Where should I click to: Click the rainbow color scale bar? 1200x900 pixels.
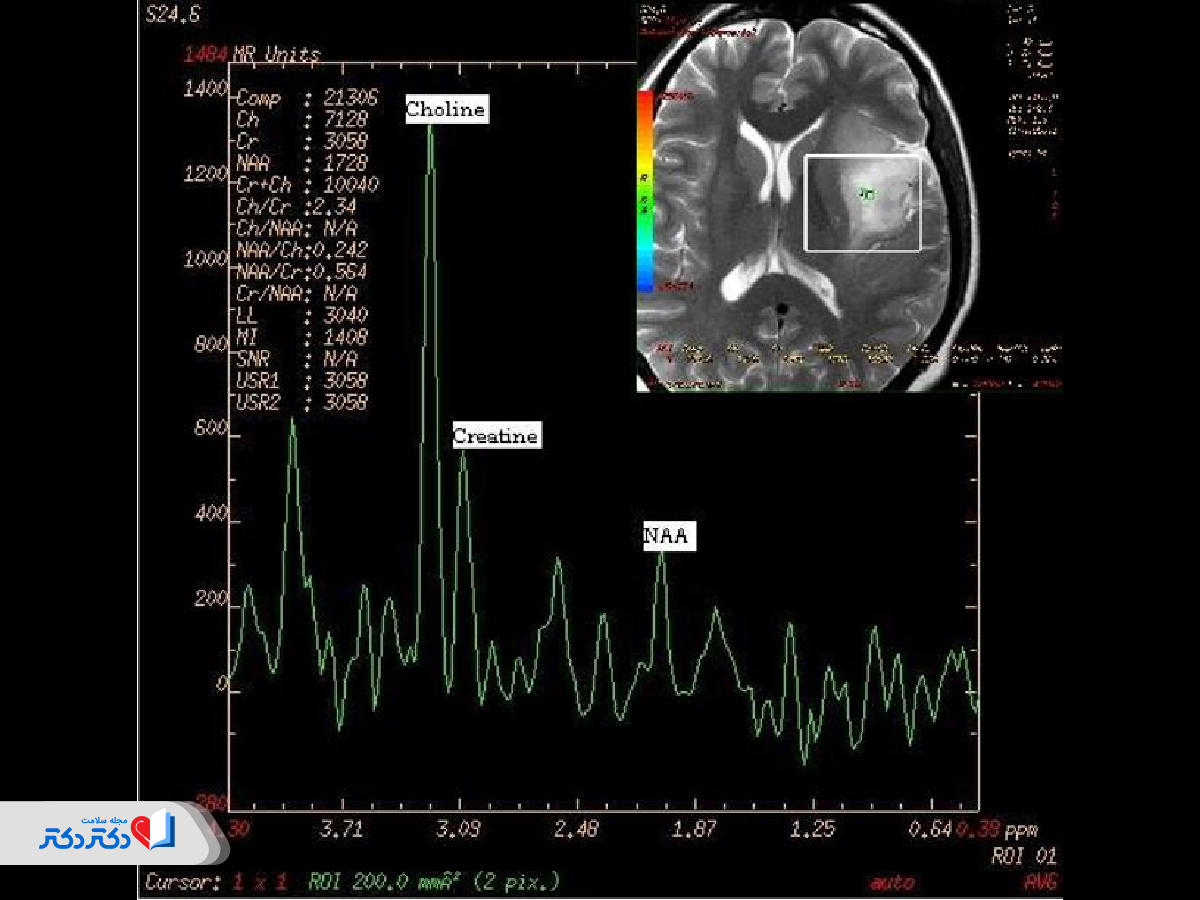645,190
